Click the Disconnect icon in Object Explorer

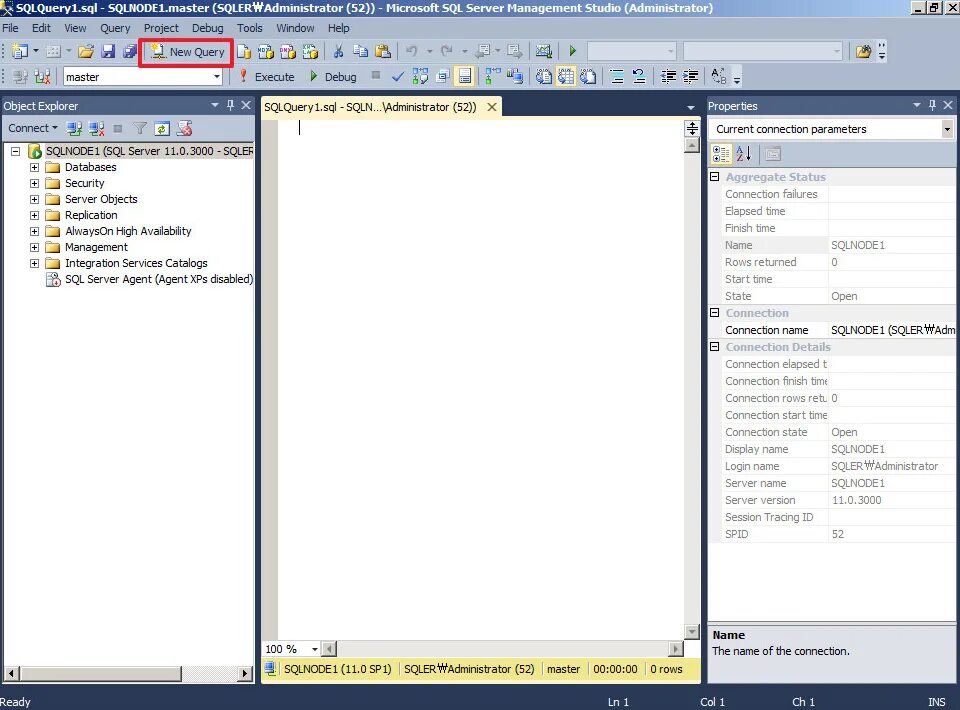point(97,129)
